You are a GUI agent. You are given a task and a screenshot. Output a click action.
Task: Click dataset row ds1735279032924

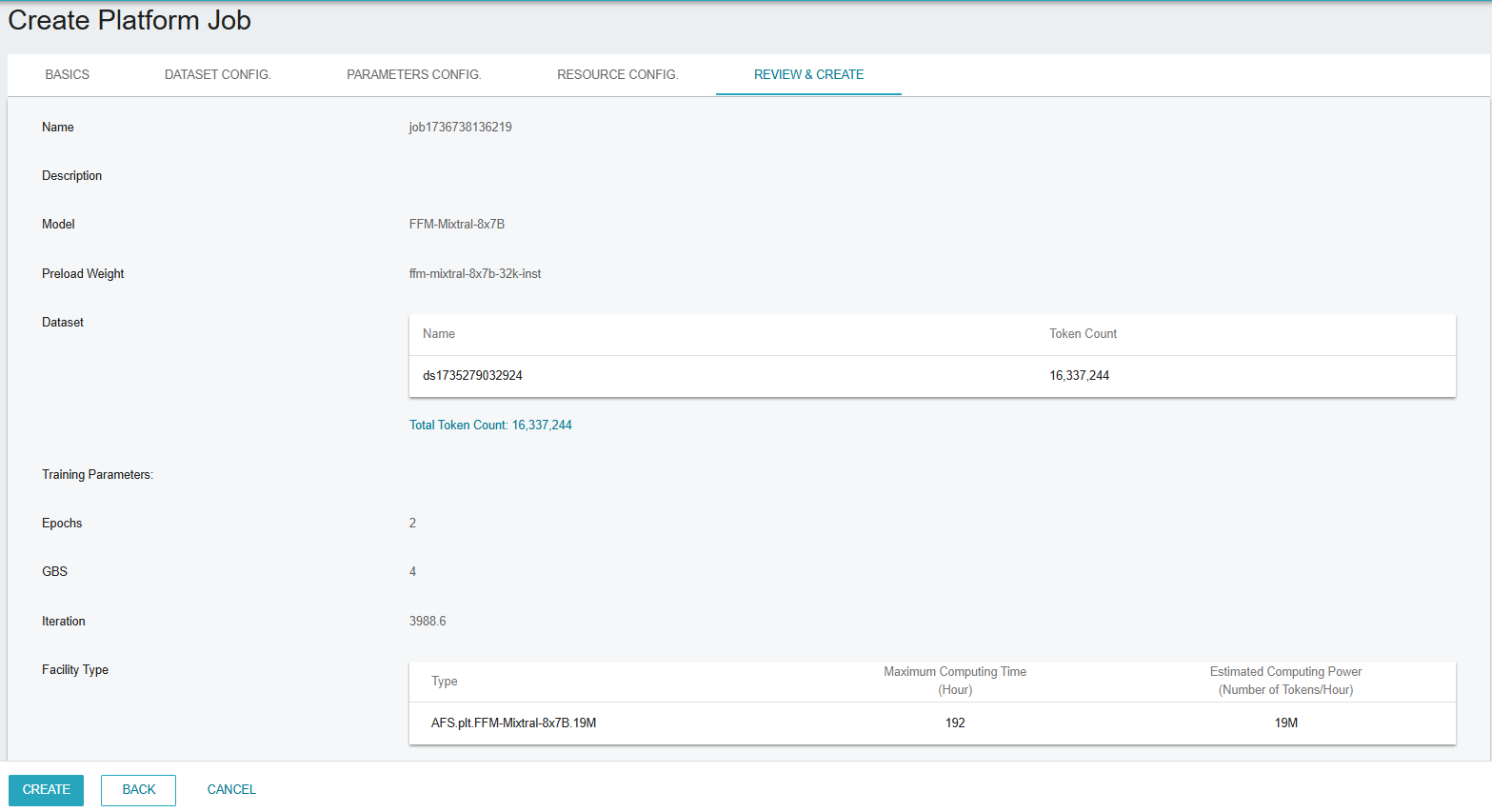point(932,376)
